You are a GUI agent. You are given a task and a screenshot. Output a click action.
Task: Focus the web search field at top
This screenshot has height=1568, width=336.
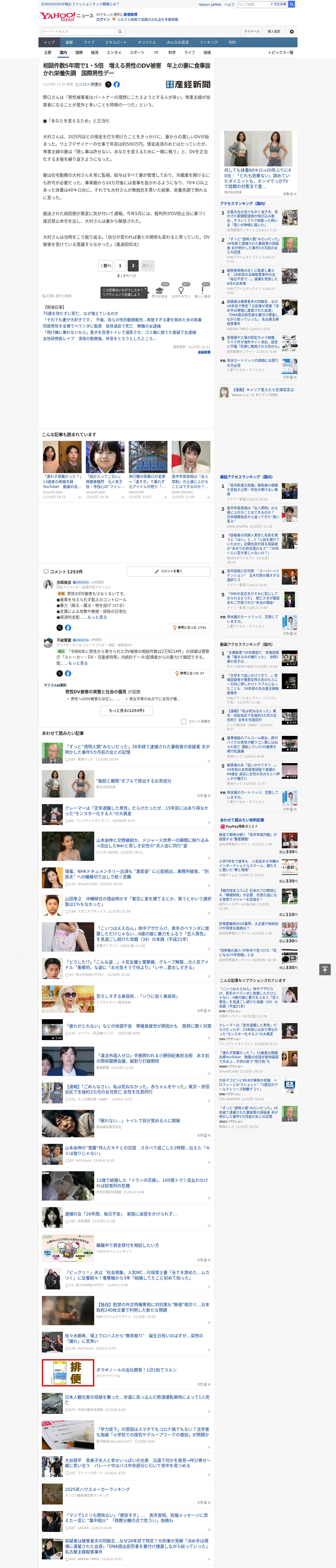click(253, 4)
